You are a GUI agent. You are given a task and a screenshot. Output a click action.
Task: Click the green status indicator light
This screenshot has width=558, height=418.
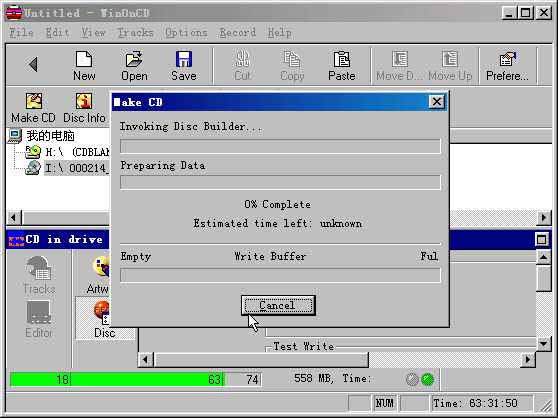coord(427,380)
